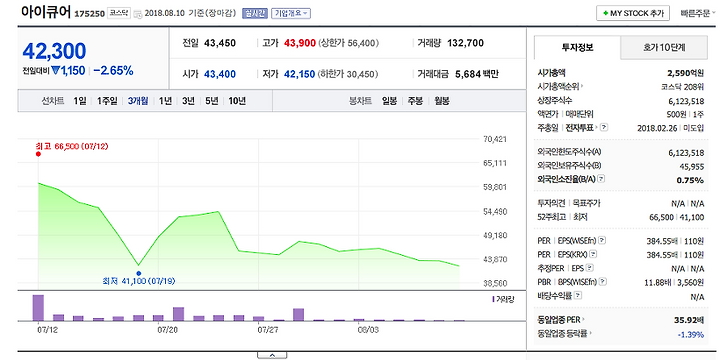Click the 코스닥 market badge
The width and height of the screenshot is (720, 360).
(x=119, y=13)
